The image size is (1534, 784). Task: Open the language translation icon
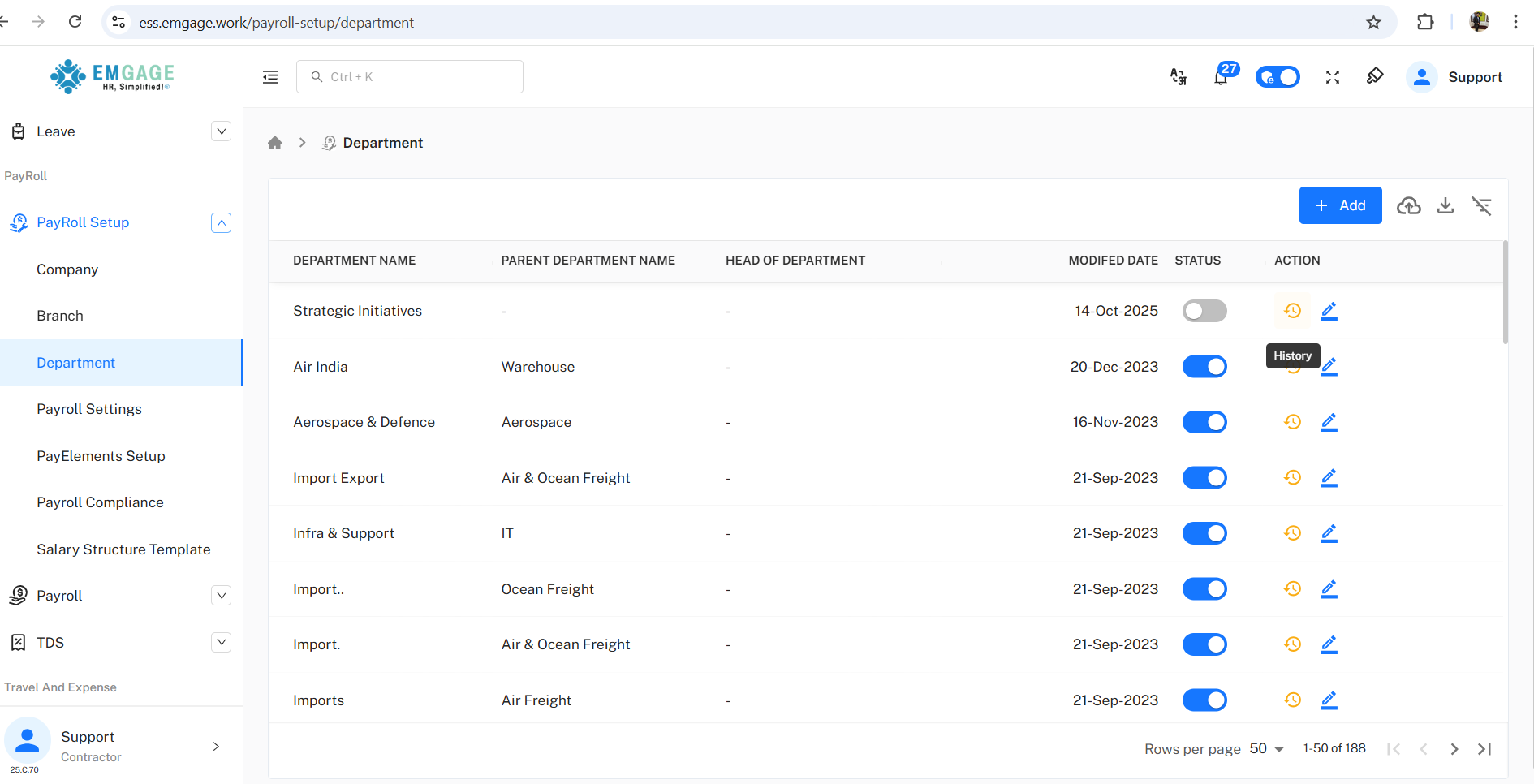(x=1179, y=77)
